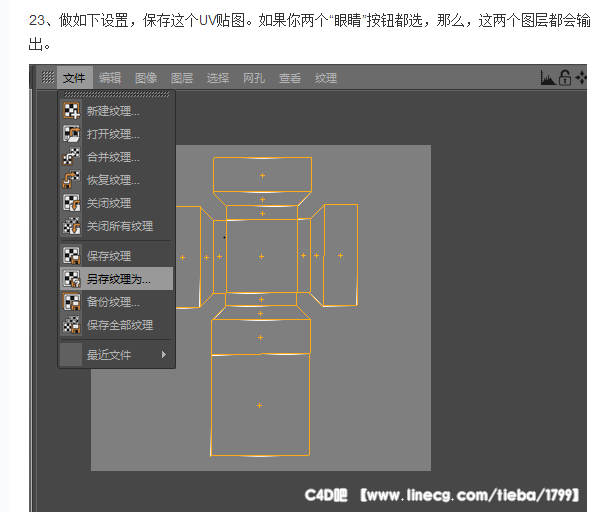Viewport: 605px width, 512px height.
Task: Choose 打开纹理... menu entry
Action: (x=117, y=134)
